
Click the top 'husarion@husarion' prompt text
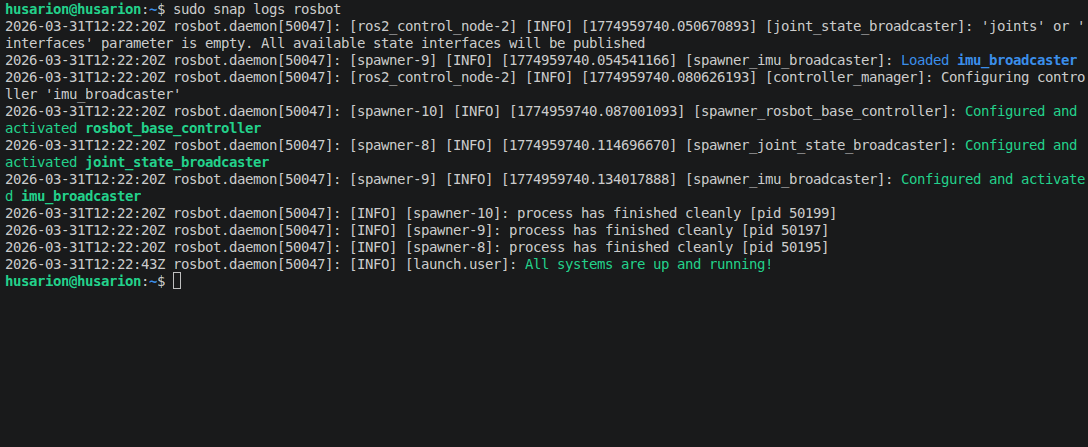(68, 9)
